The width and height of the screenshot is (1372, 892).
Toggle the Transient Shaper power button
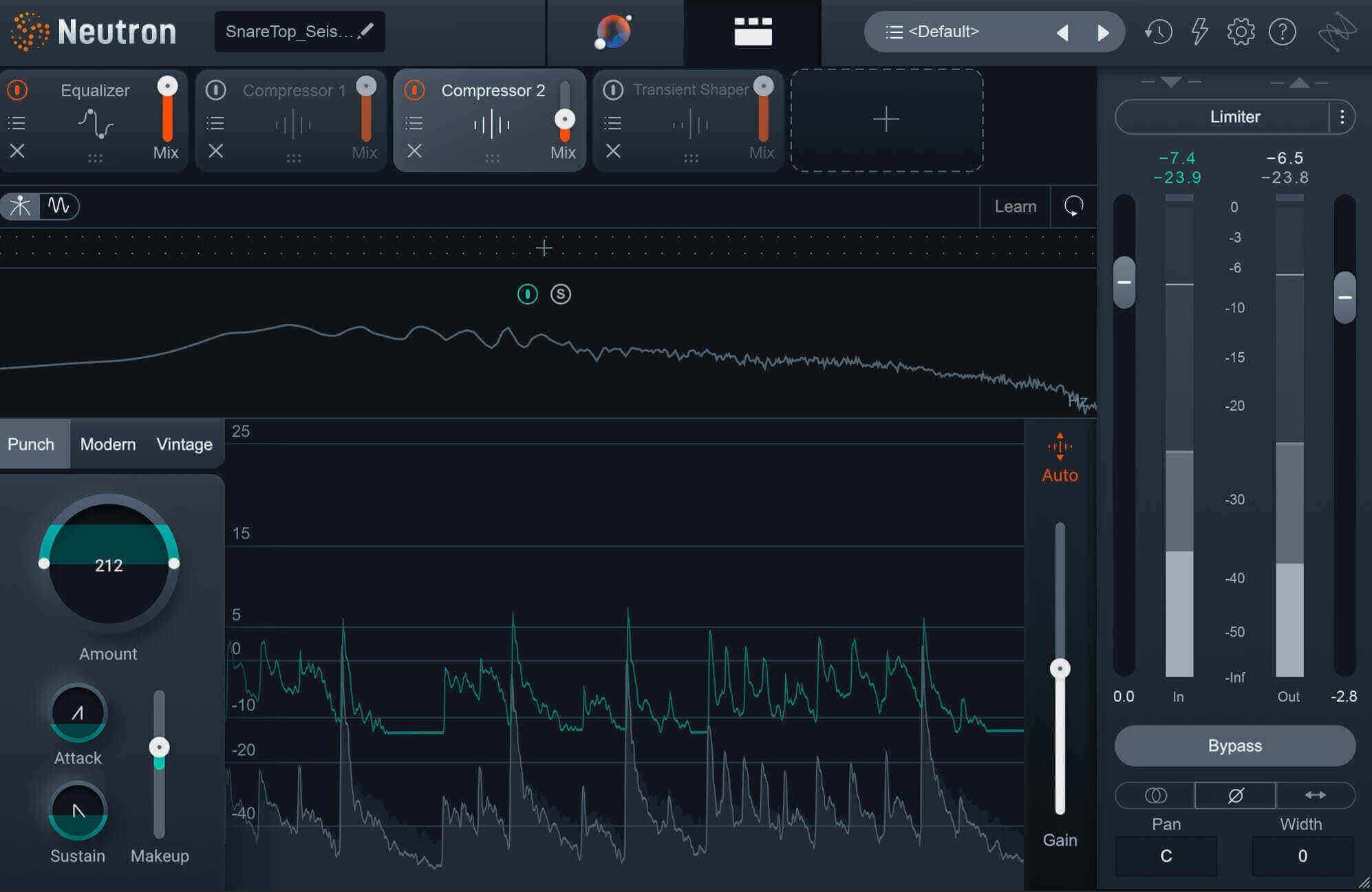pyautogui.click(x=612, y=90)
